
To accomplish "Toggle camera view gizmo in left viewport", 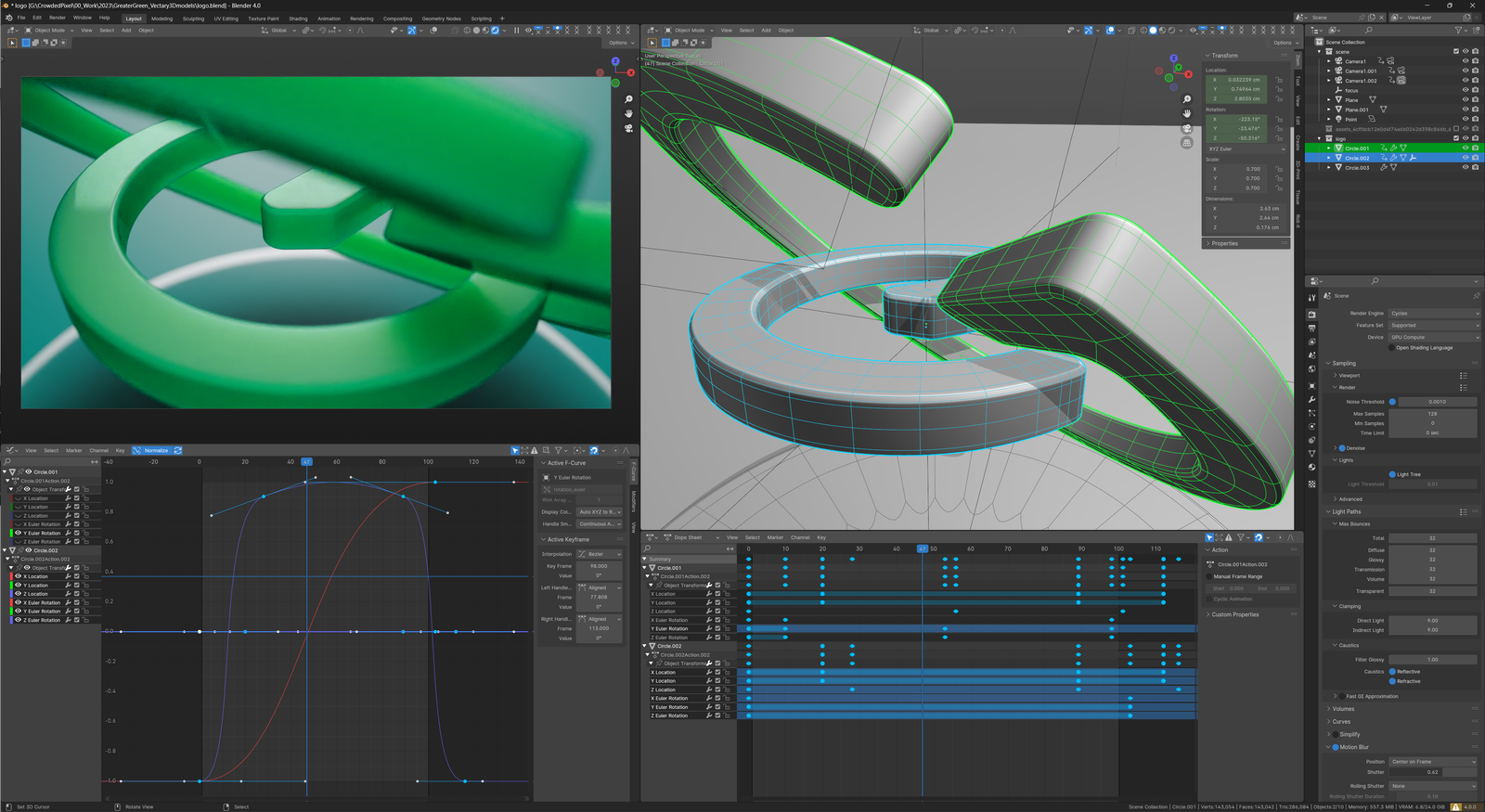I will (x=628, y=128).
